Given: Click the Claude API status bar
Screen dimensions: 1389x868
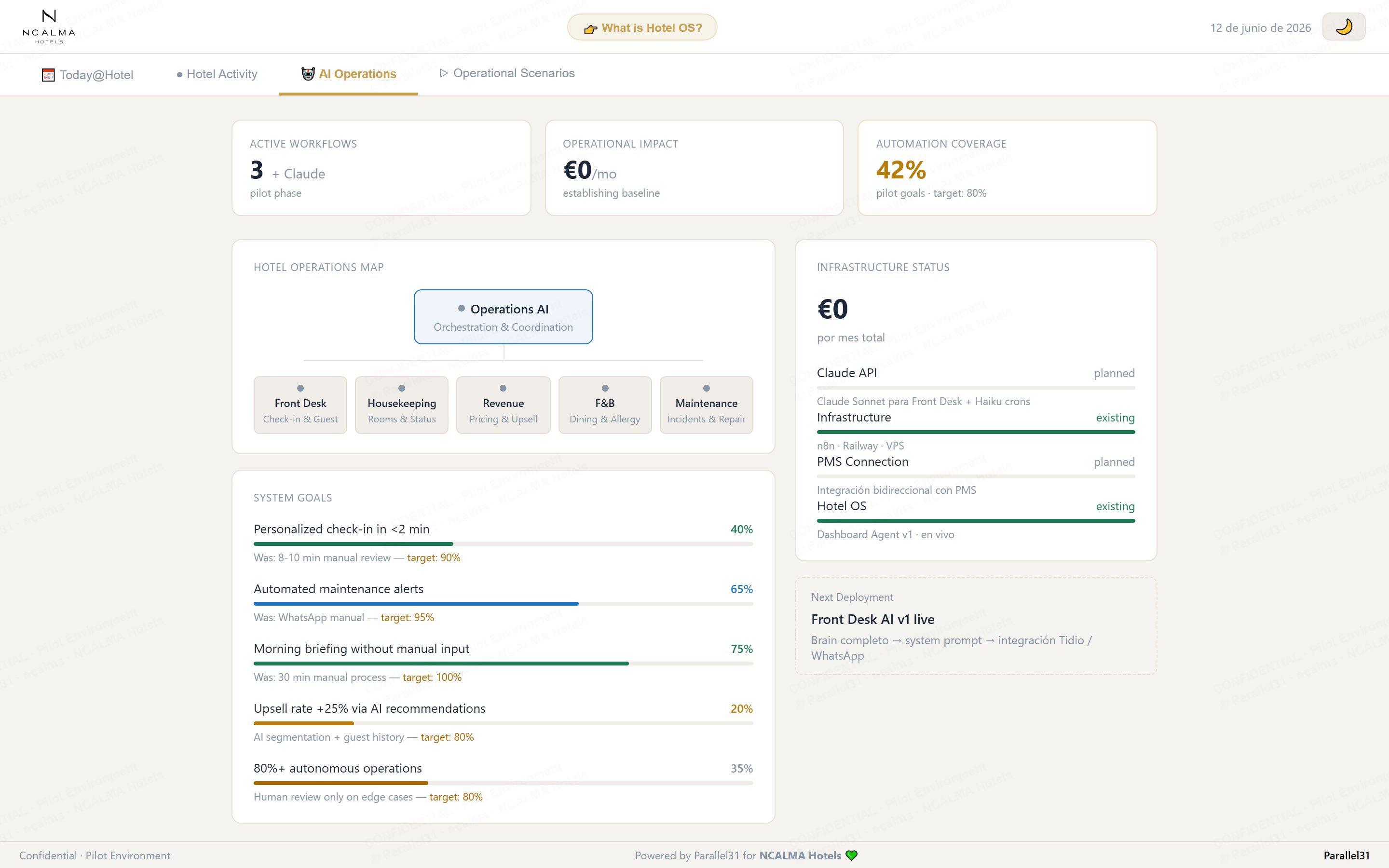Looking at the screenshot, I should pyautogui.click(x=976, y=388).
